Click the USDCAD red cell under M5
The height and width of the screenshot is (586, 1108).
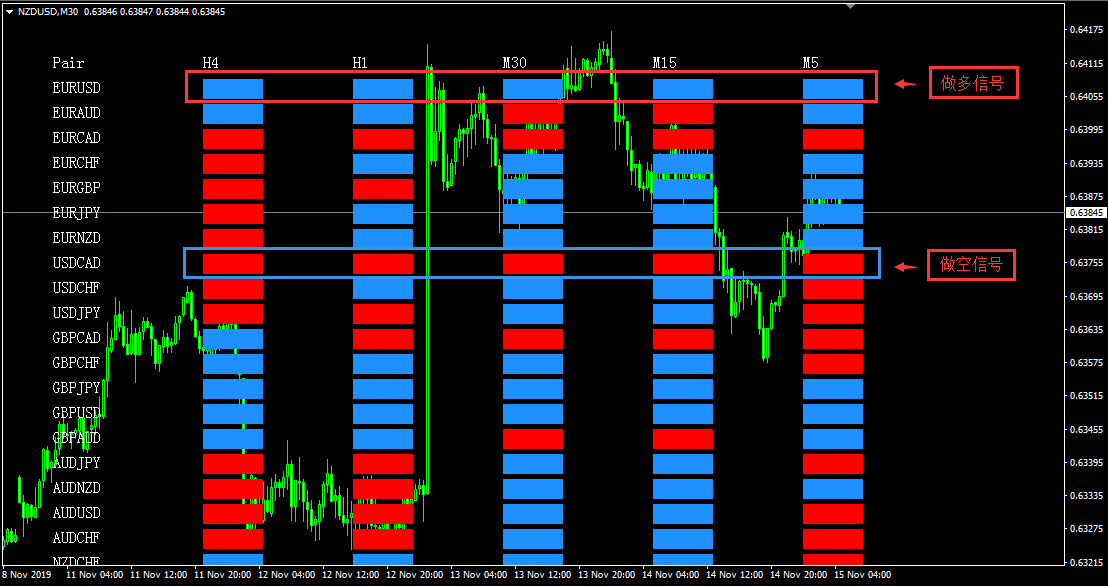[x=833, y=264]
